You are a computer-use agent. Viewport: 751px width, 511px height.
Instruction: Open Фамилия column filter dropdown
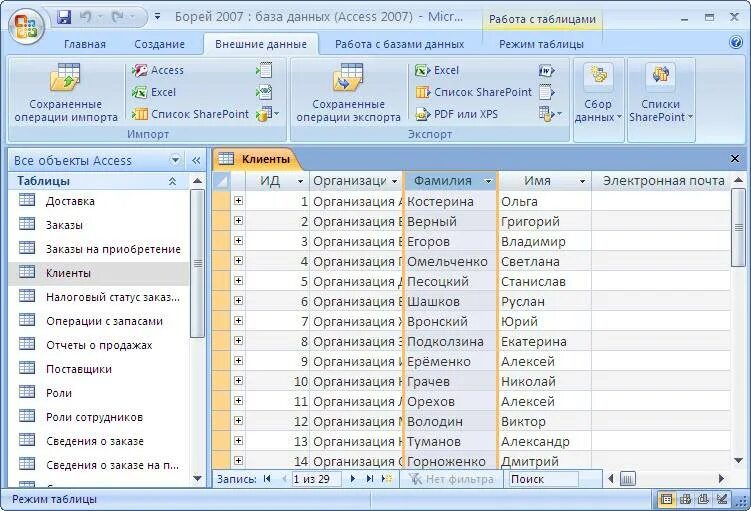(488, 181)
